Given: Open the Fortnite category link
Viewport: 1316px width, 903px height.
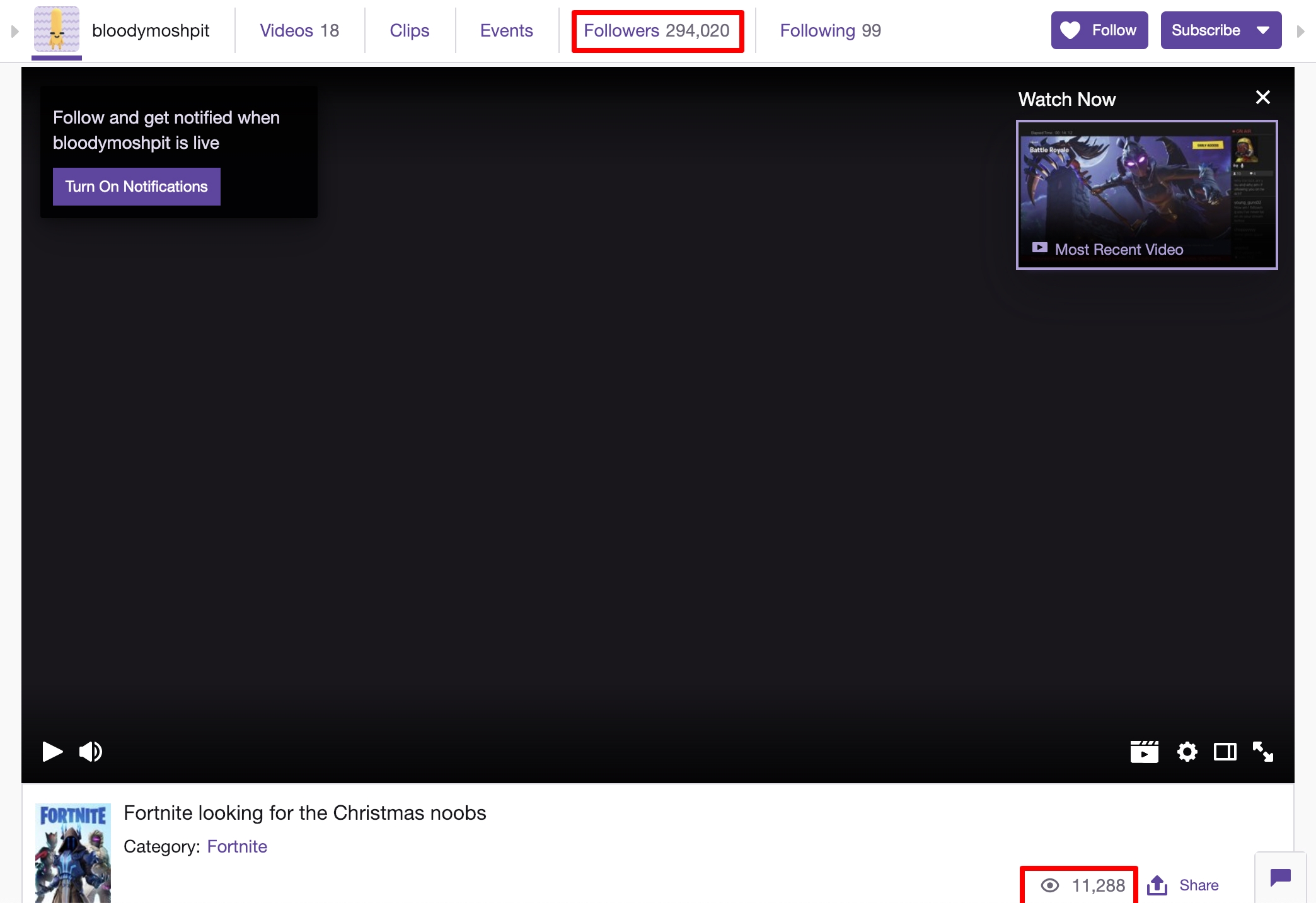Looking at the screenshot, I should coord(237,846).
